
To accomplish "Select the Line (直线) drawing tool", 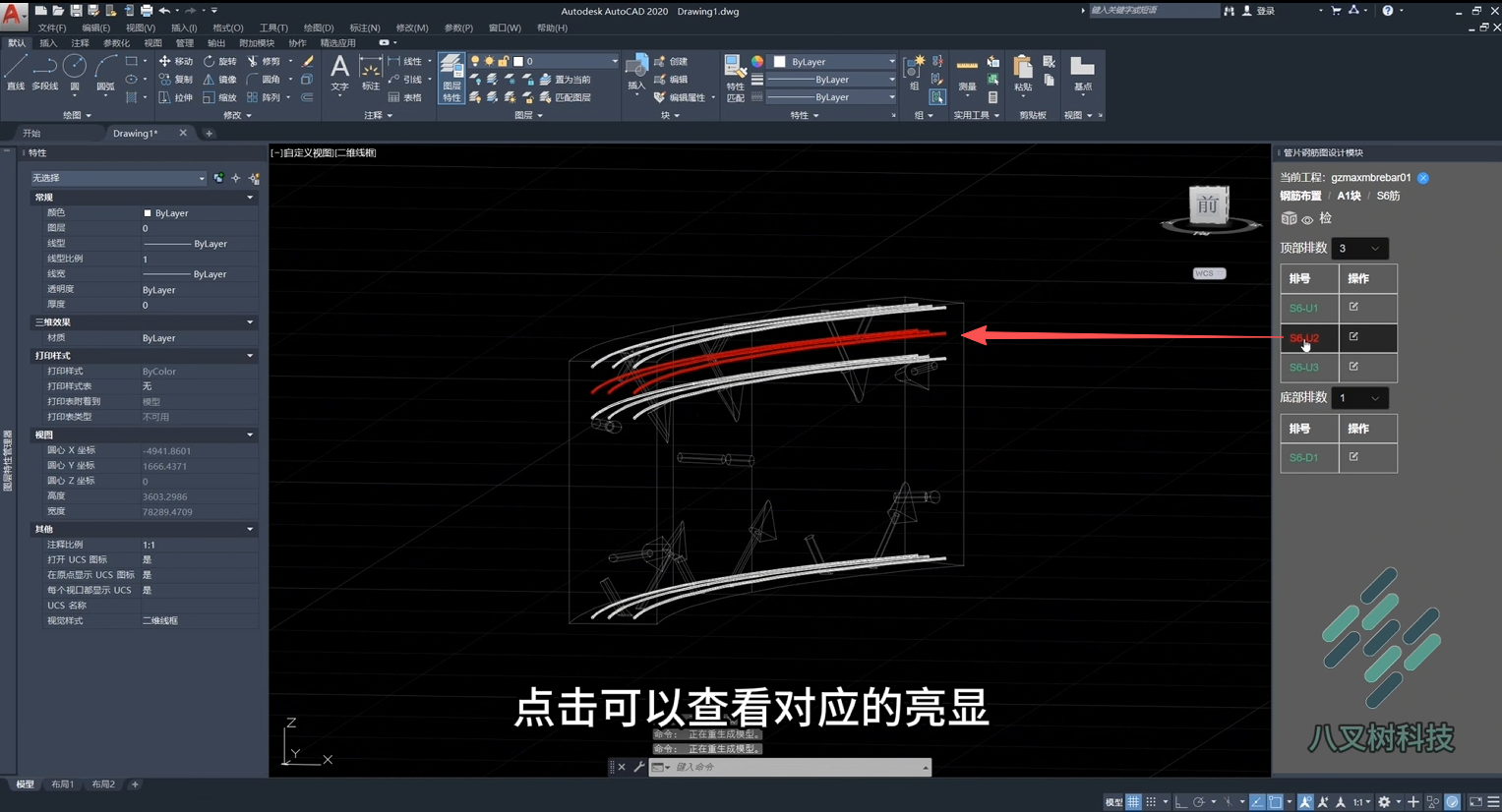I will point(16,73).
